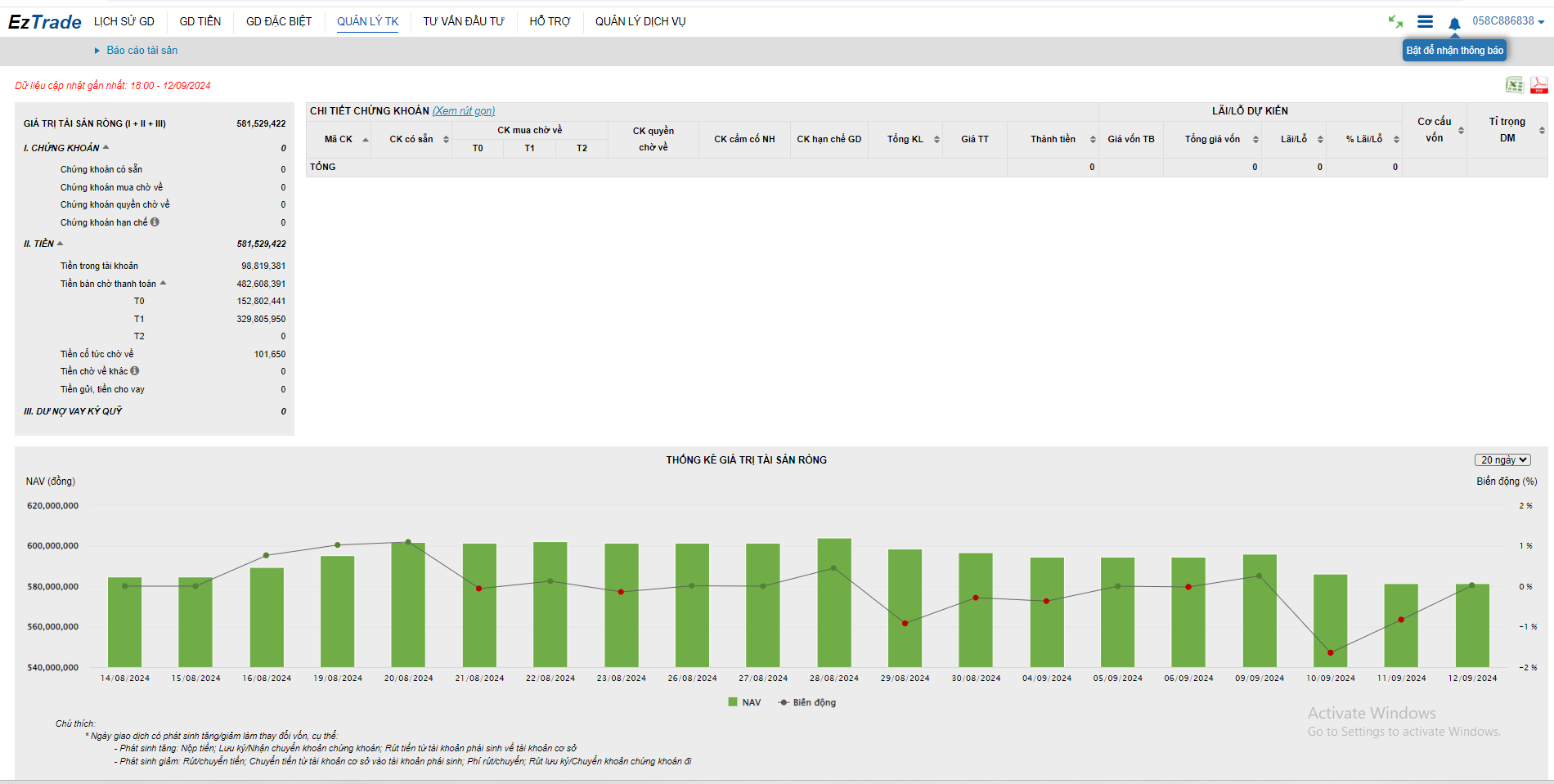Click CK cầm cố NH column header
This screenshot has width=1554, height=784.
point(744,139)
